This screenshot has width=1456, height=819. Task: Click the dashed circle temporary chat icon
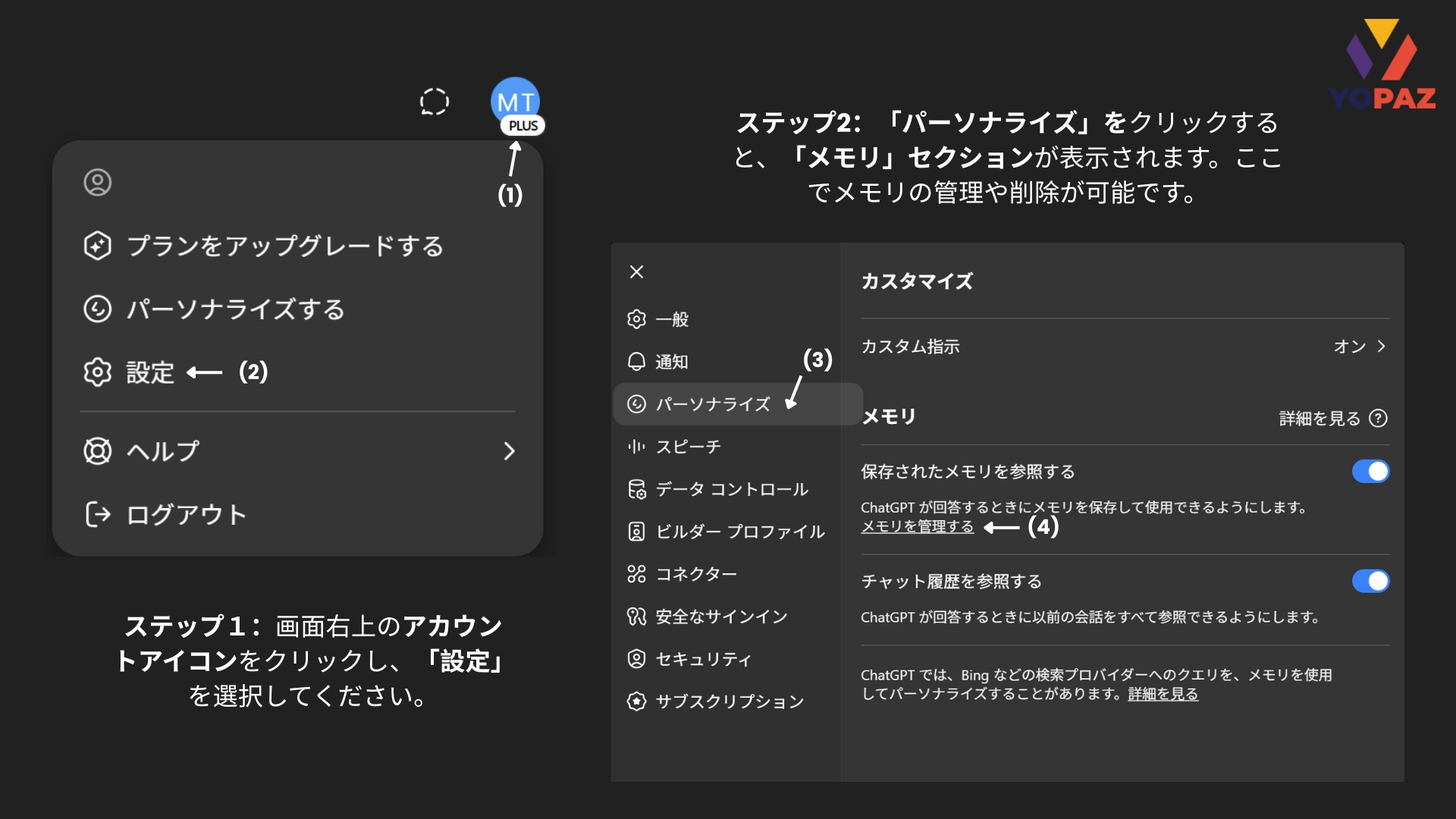tap(435, 102)
